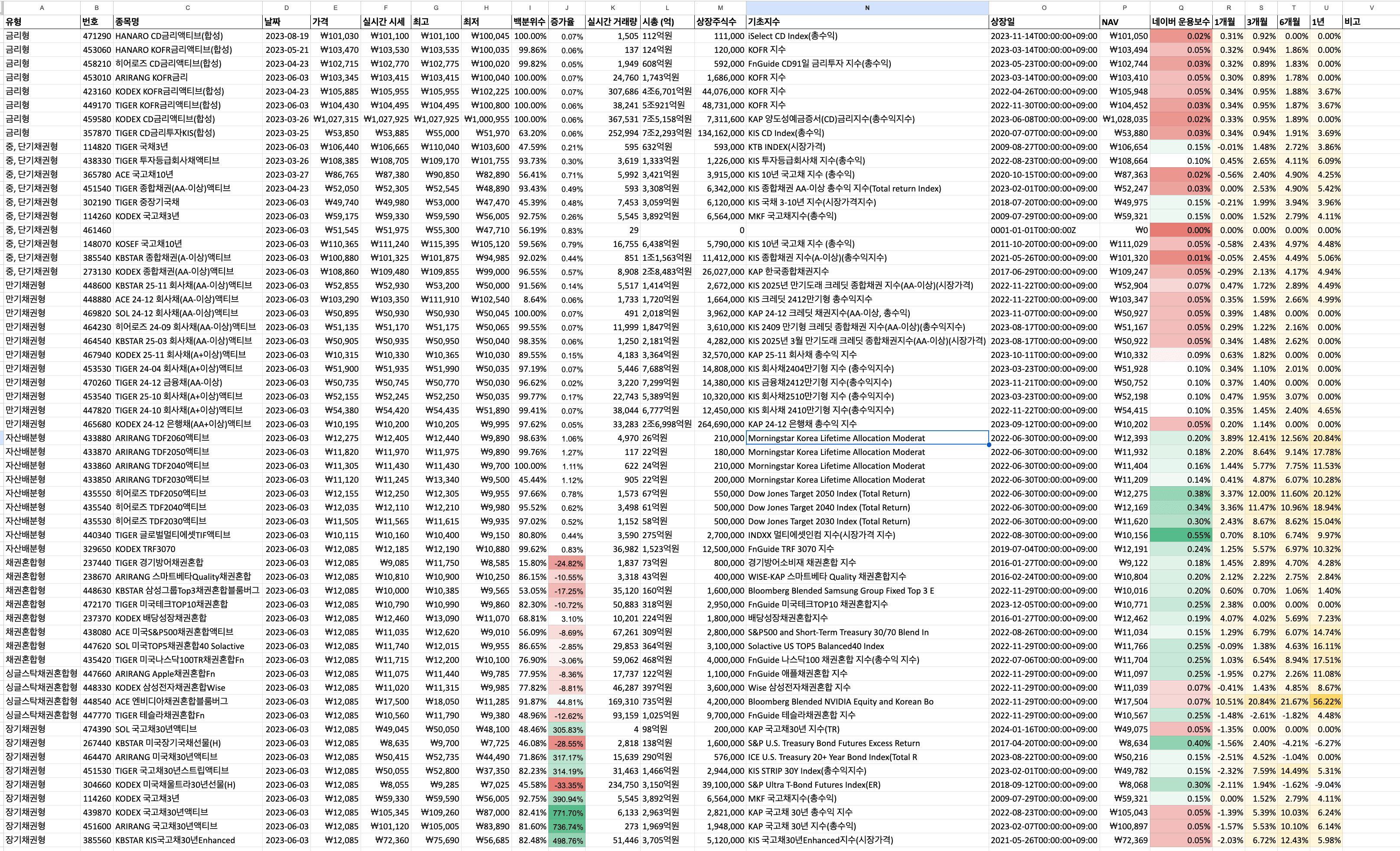Select listed shares cell 134,162,000
This screenshot has height=851, width=1400.
720,133
